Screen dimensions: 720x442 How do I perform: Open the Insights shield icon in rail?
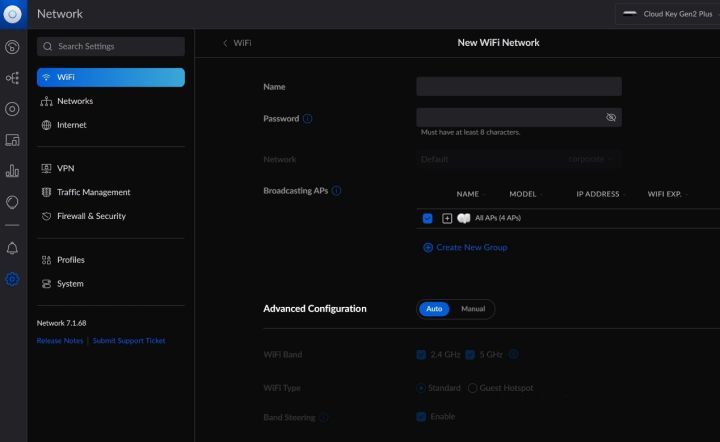12,202
